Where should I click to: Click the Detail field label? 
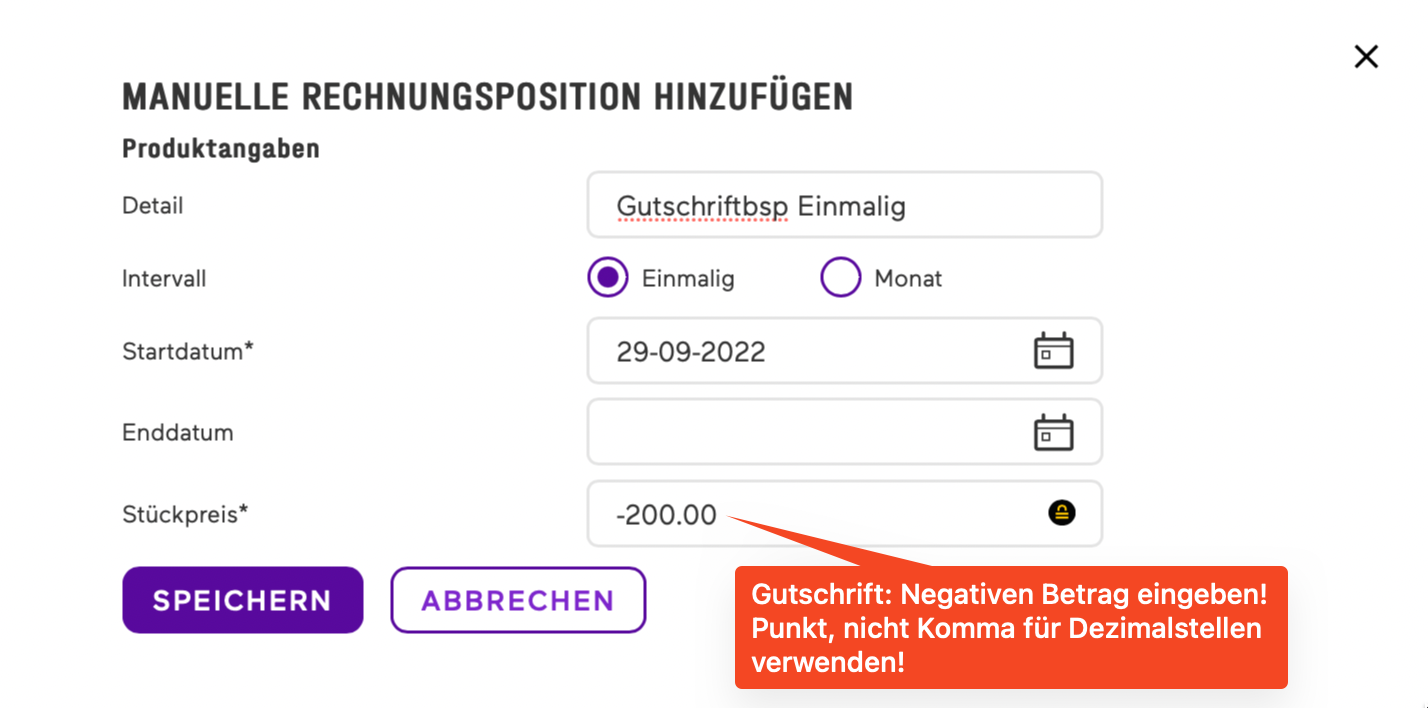[x=153, y=206]
